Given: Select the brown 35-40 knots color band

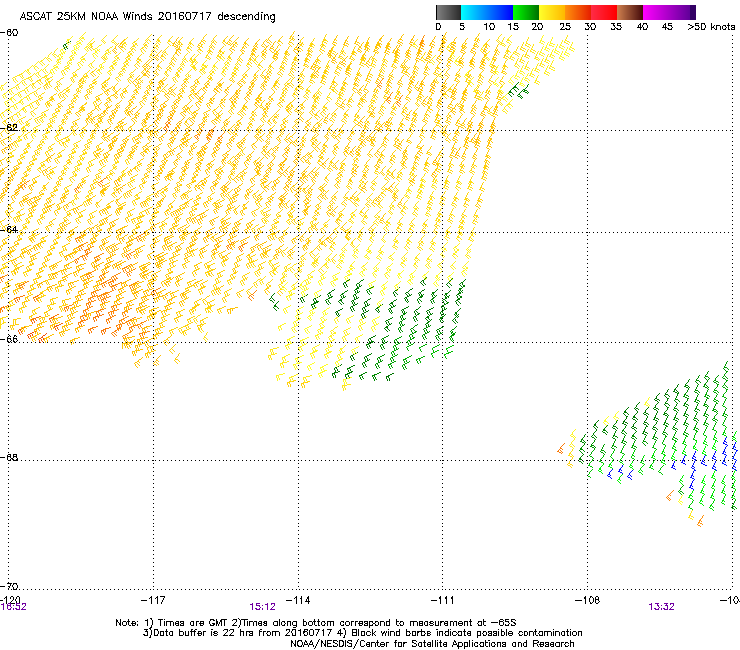Looking at the screenshot, I should 630,12.
